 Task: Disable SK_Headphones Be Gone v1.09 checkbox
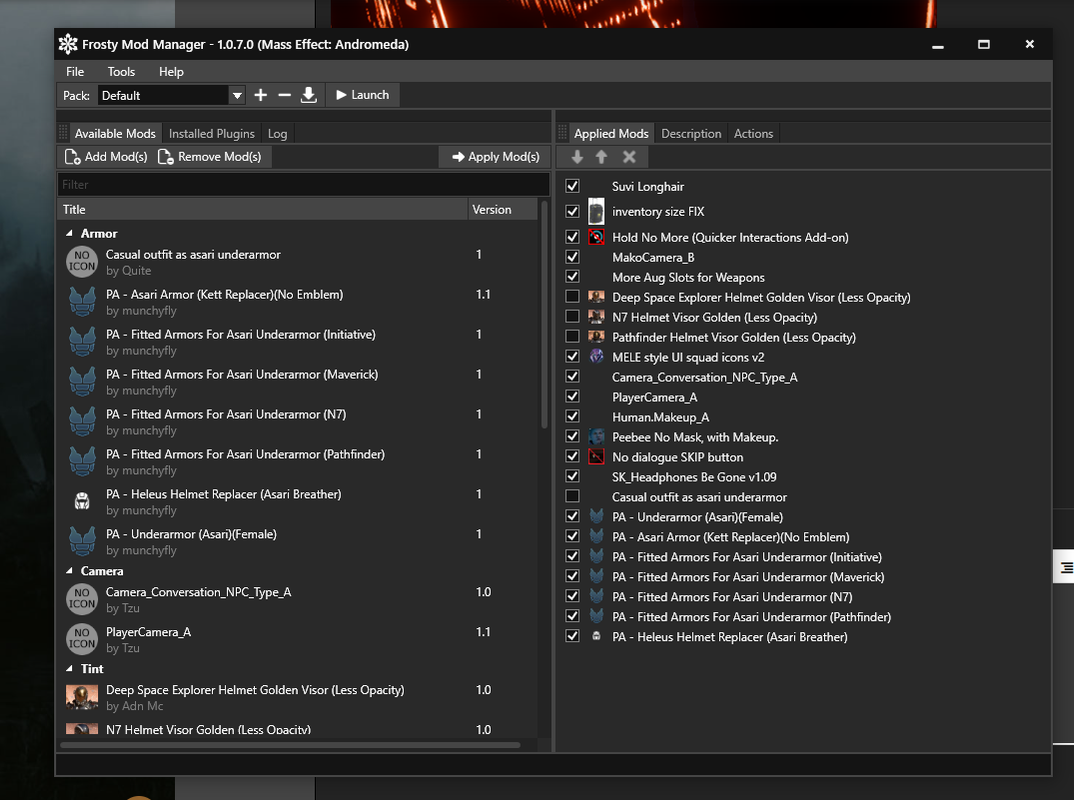click(x=573, y=476)
